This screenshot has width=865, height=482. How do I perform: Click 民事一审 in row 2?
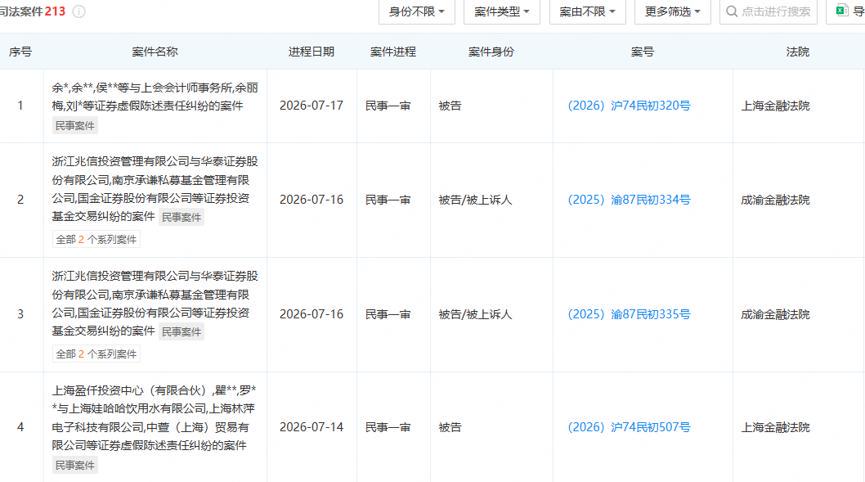tap(388, 200)
